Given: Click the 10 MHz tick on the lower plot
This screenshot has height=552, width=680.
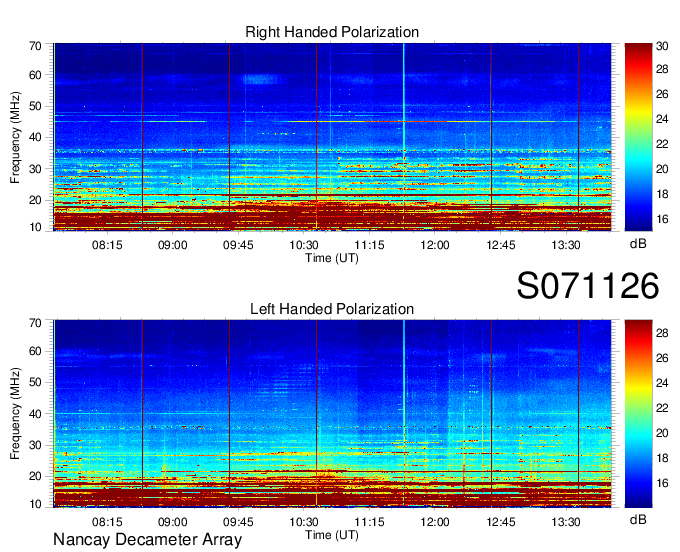Looking at the screenshot, I should pos(35,504).
